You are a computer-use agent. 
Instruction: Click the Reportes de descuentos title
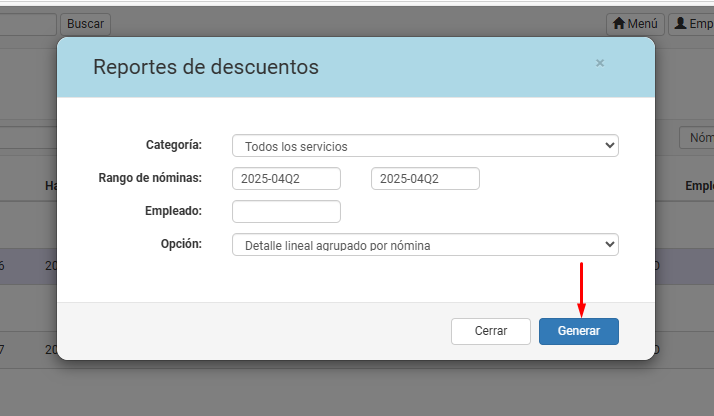pos(206,67)
